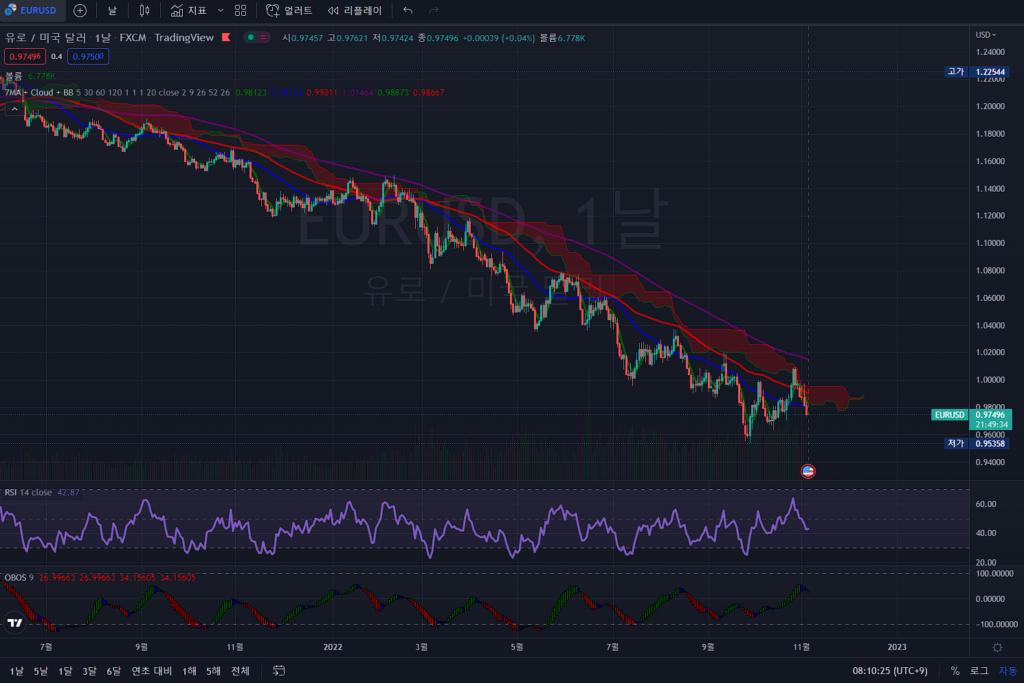The width and height of the screenshot is (1024, 683).
Task: Click the add symbol plus icon
Action: point(80,10)
